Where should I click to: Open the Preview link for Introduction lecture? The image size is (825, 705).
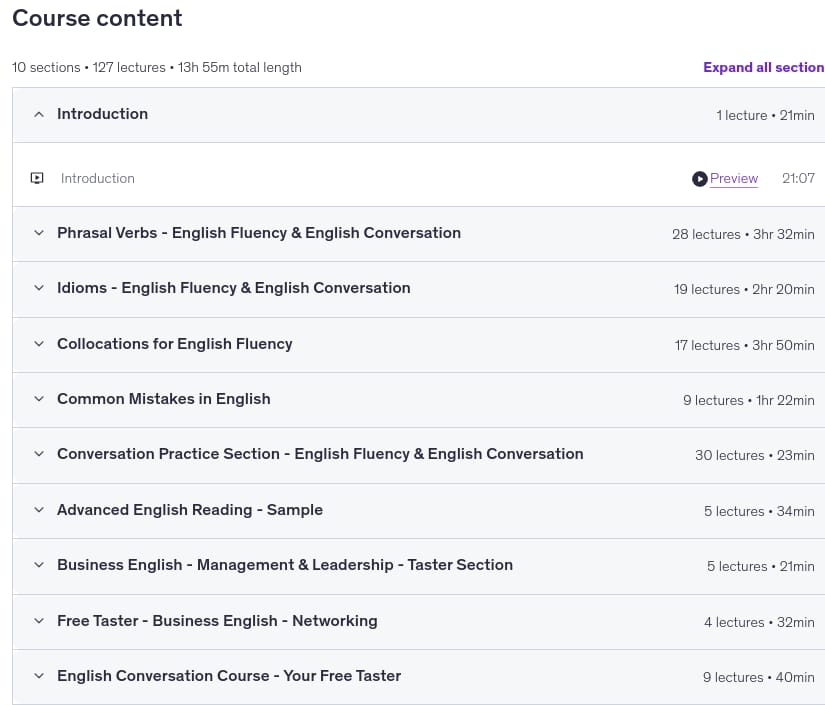[734, 178]
